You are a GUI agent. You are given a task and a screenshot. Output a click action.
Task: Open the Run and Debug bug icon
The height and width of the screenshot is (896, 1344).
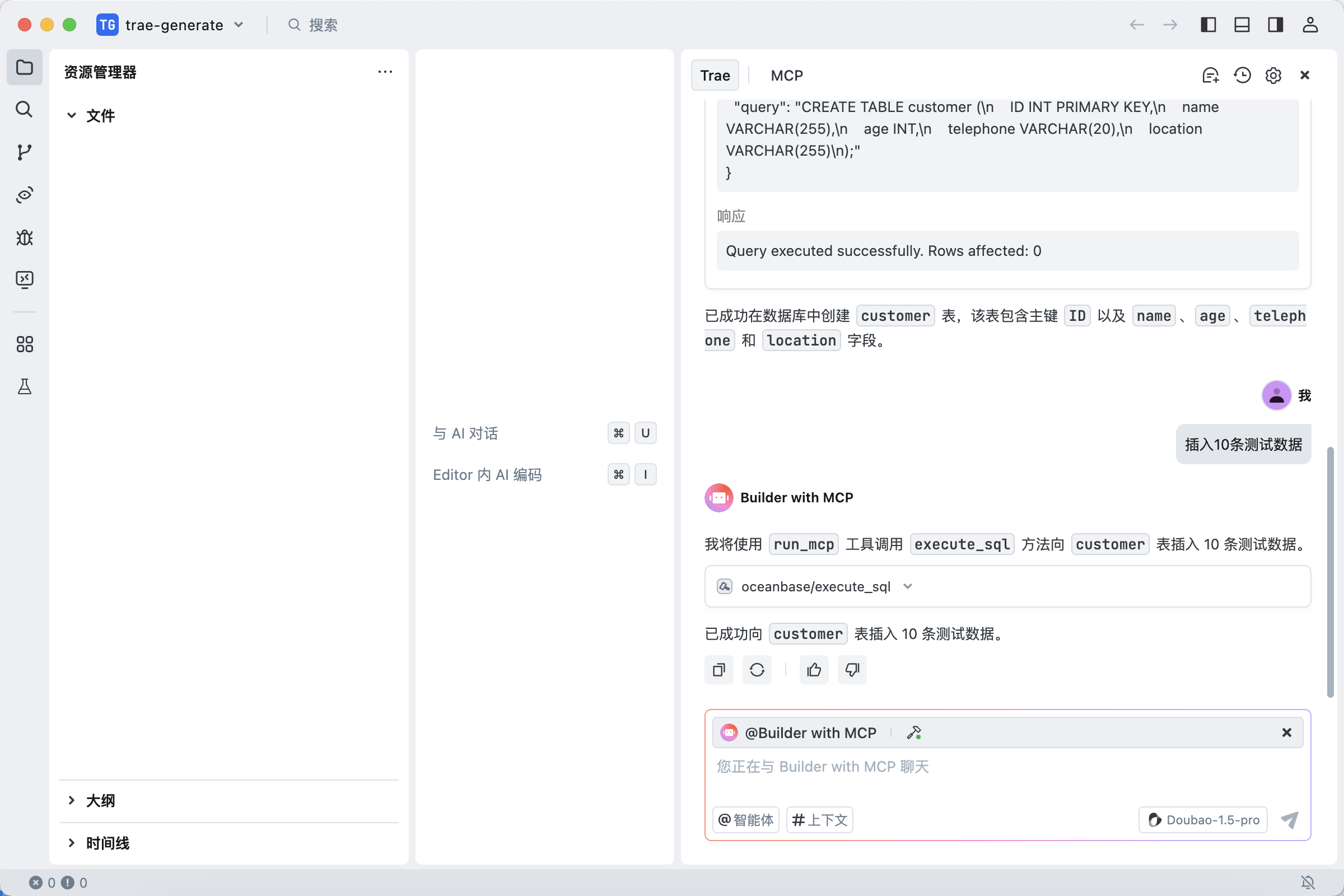(24, 237)
